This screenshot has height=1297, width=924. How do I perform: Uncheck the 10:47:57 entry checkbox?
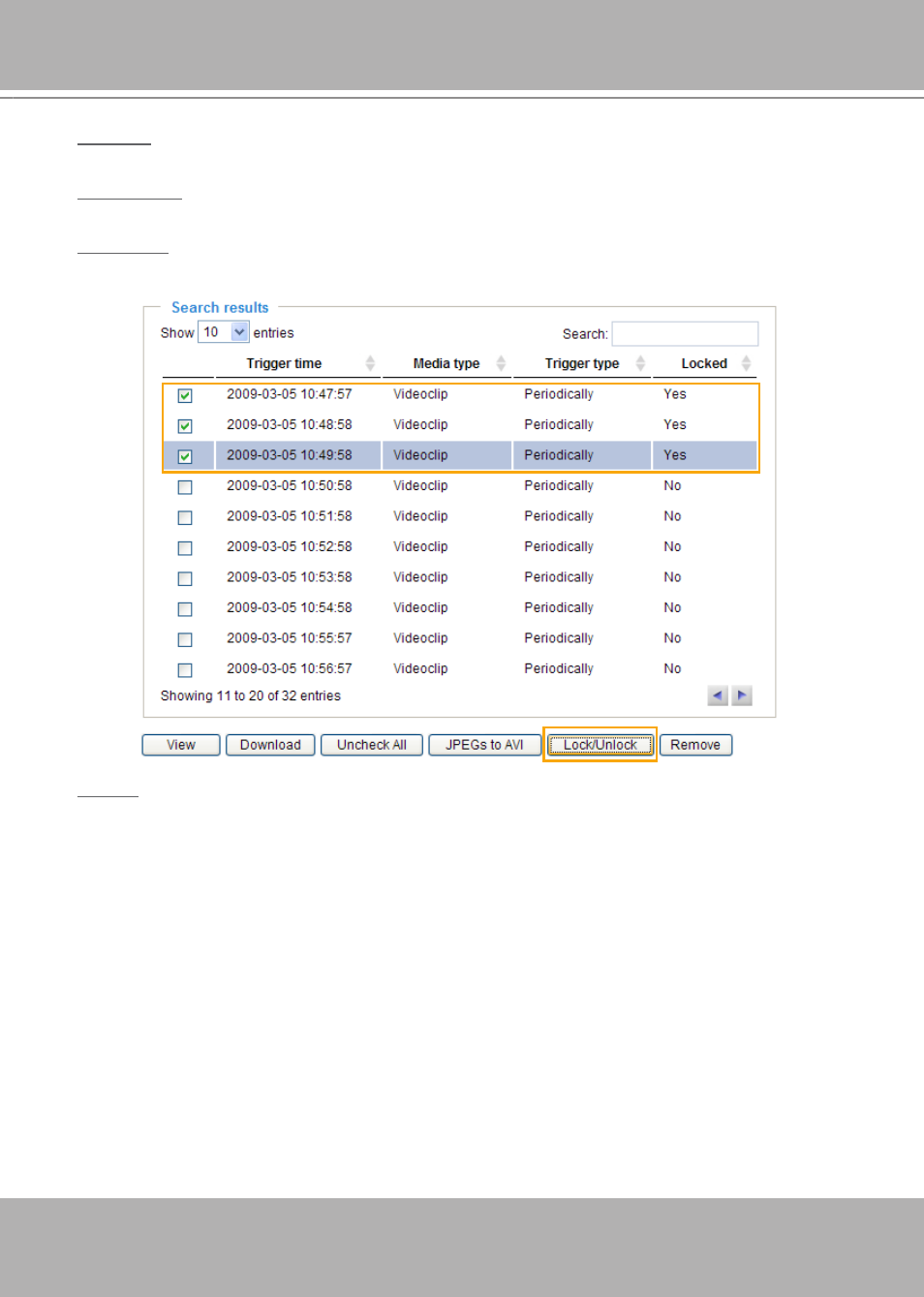185,395
